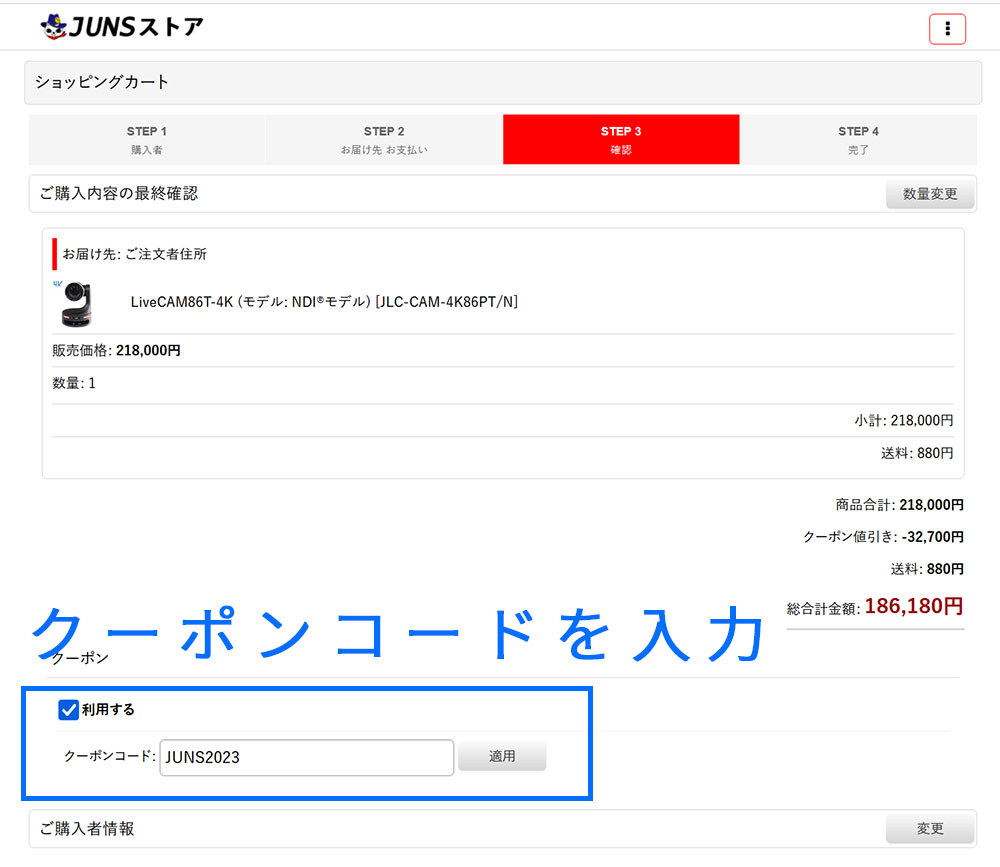Click the クーポンコード input field
Viewport: 1000px width, 867px height.
click(x=307, y=757)
